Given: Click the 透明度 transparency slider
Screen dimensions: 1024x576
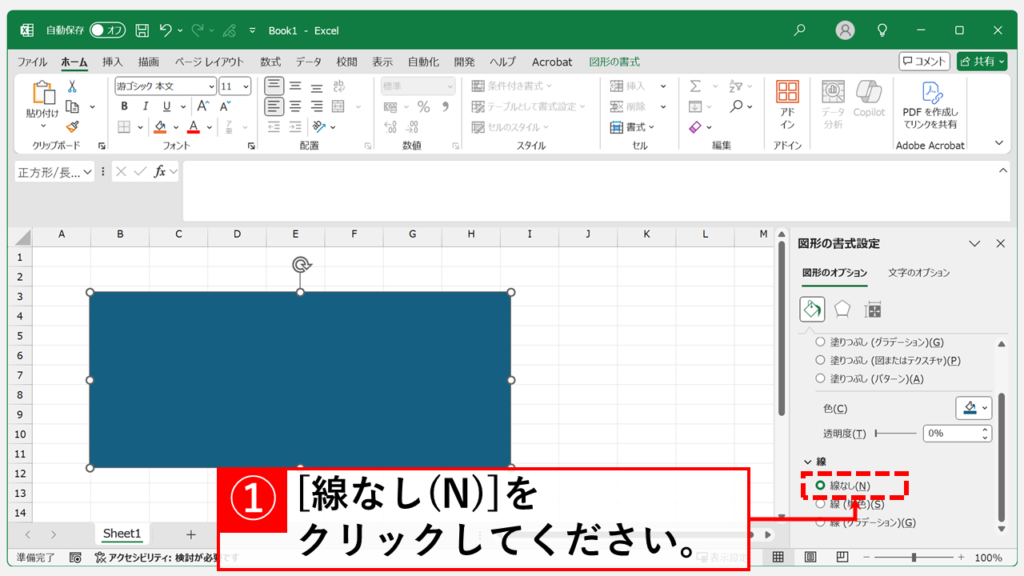Looking at the screenshot, I should [896, 434].
